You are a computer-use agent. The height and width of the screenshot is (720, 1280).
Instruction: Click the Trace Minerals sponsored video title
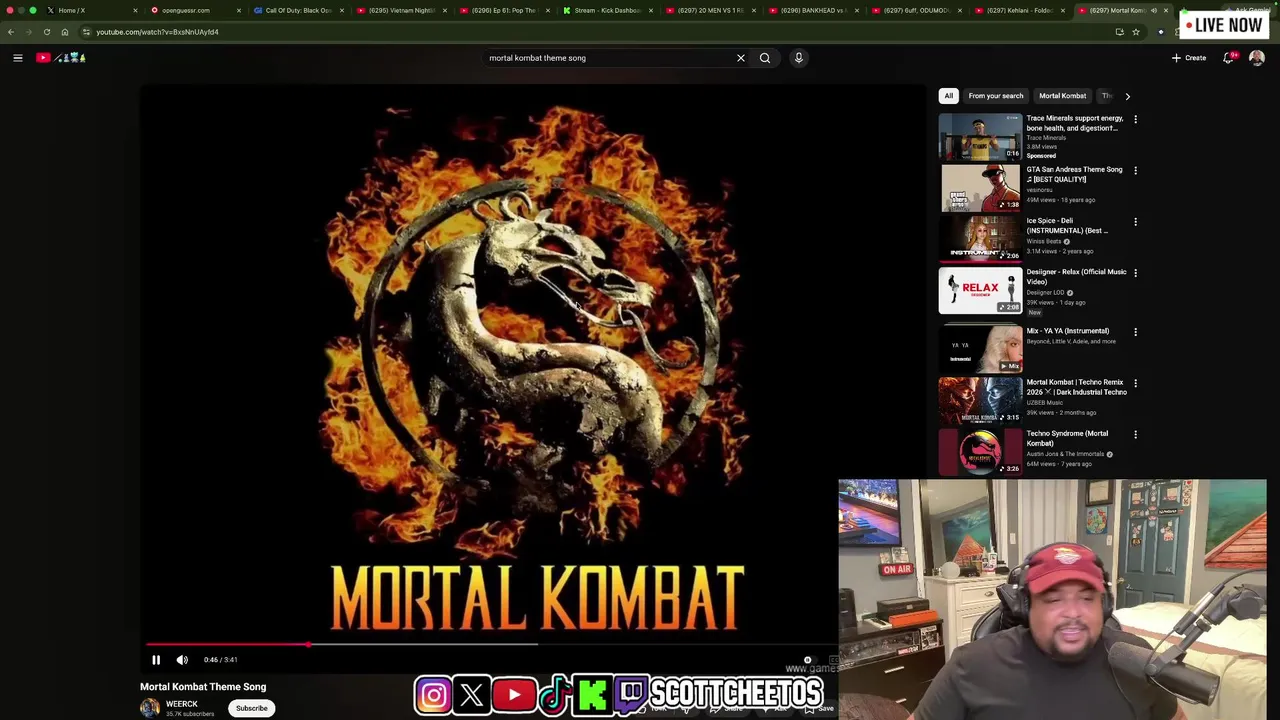pos(1075,123)
